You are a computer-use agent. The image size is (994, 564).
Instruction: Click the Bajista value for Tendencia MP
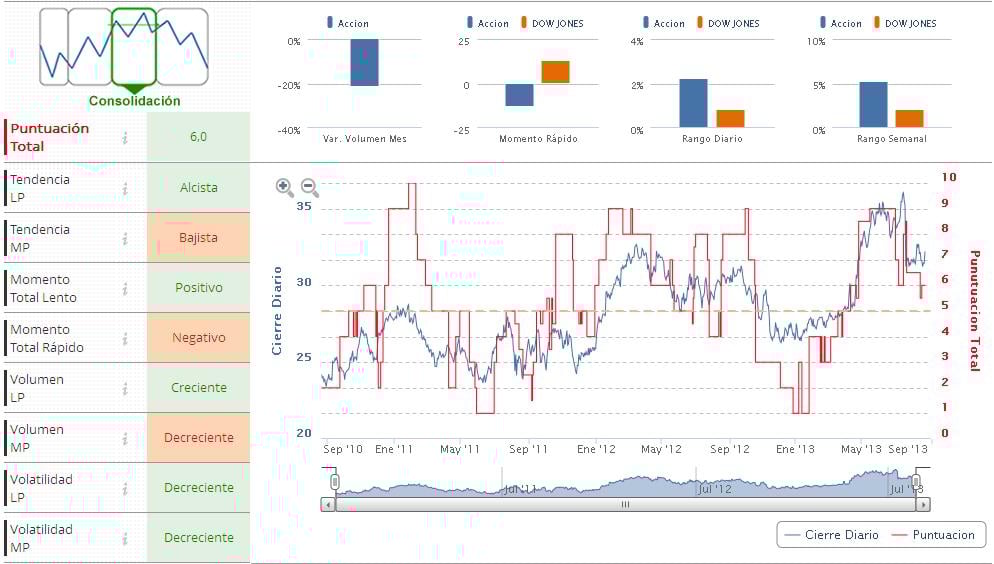198,238
